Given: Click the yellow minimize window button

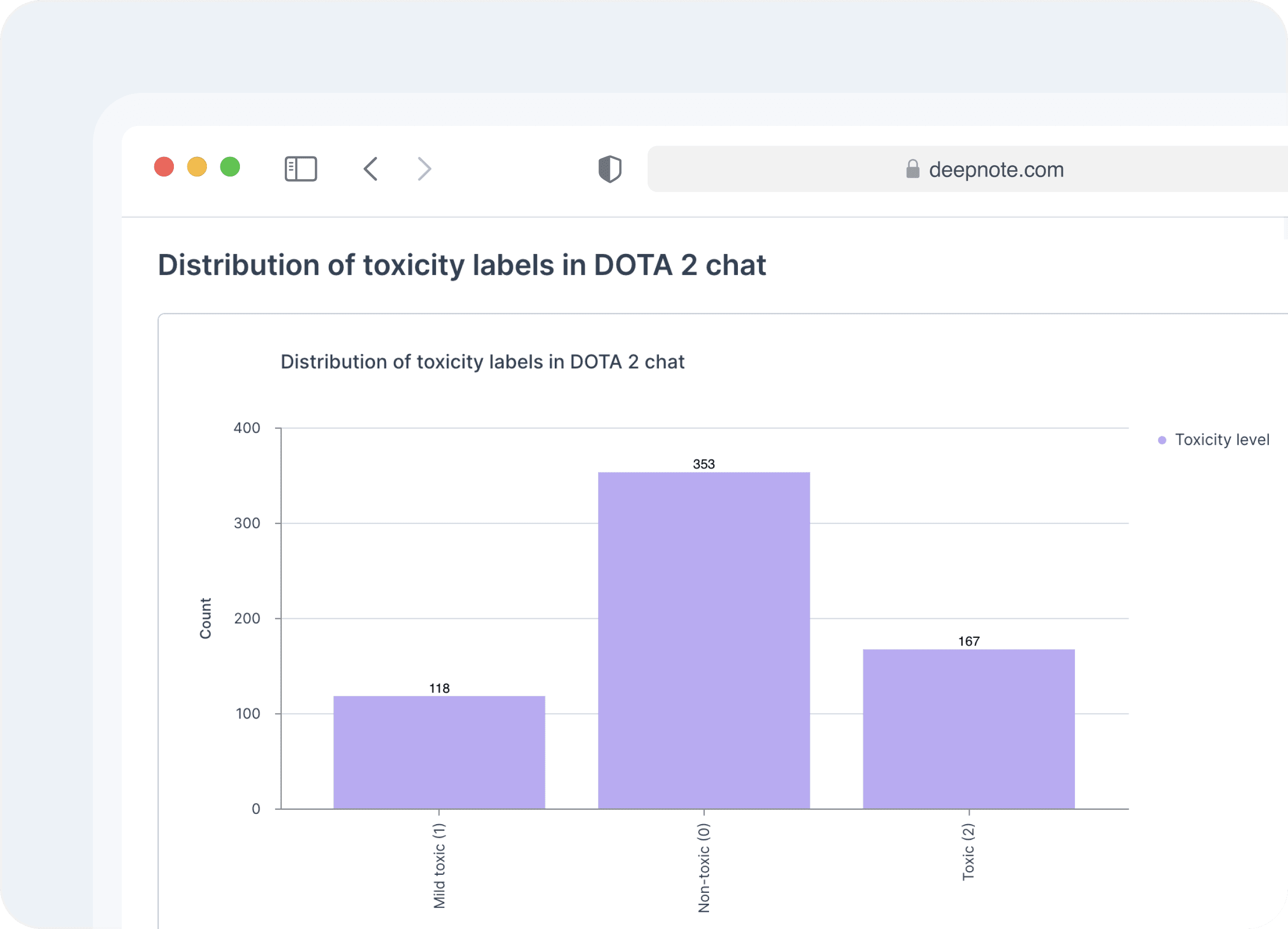Looking at the screenshot, I should 197,167.
